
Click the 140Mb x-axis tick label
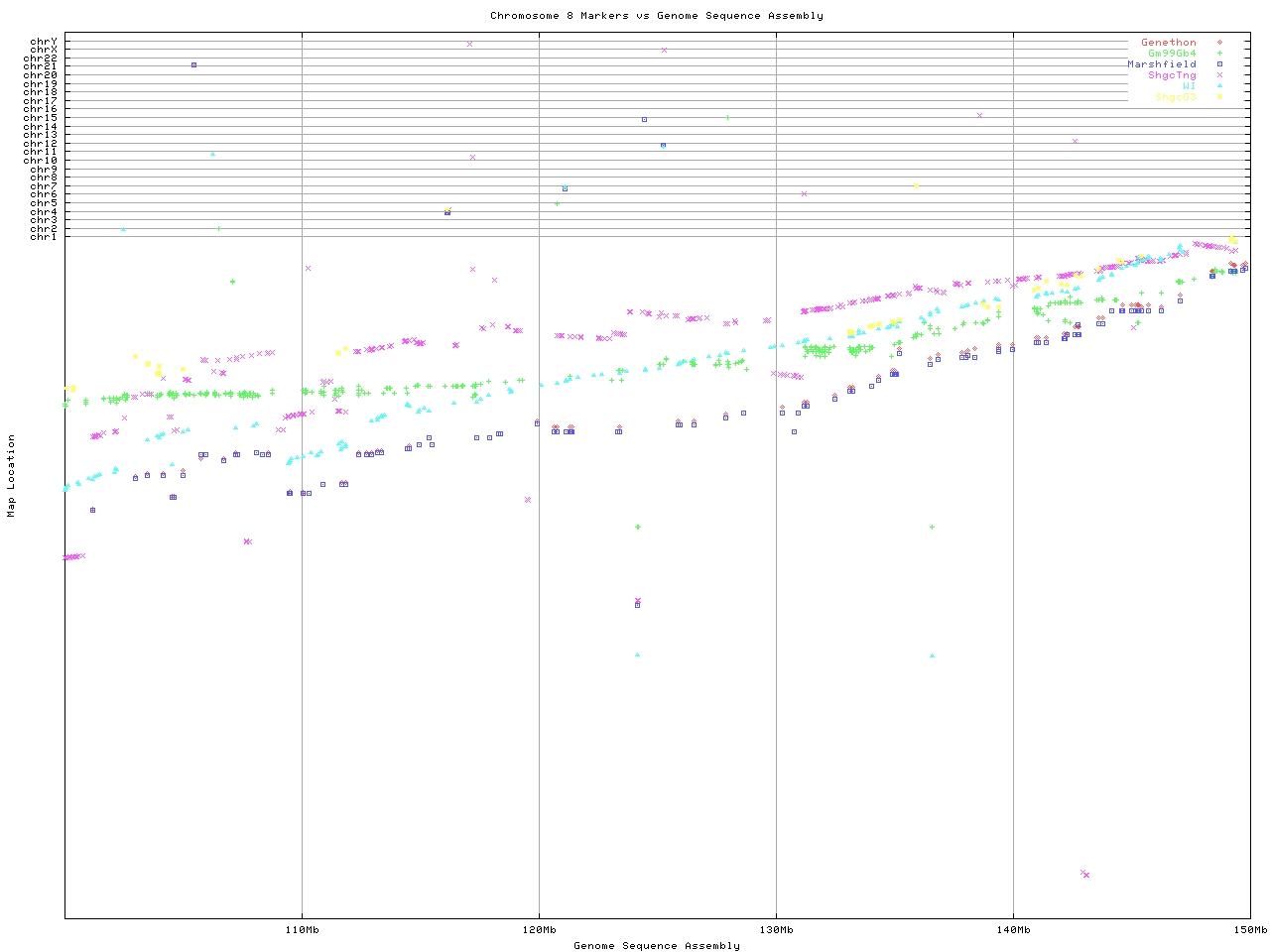click(1013, 930)
